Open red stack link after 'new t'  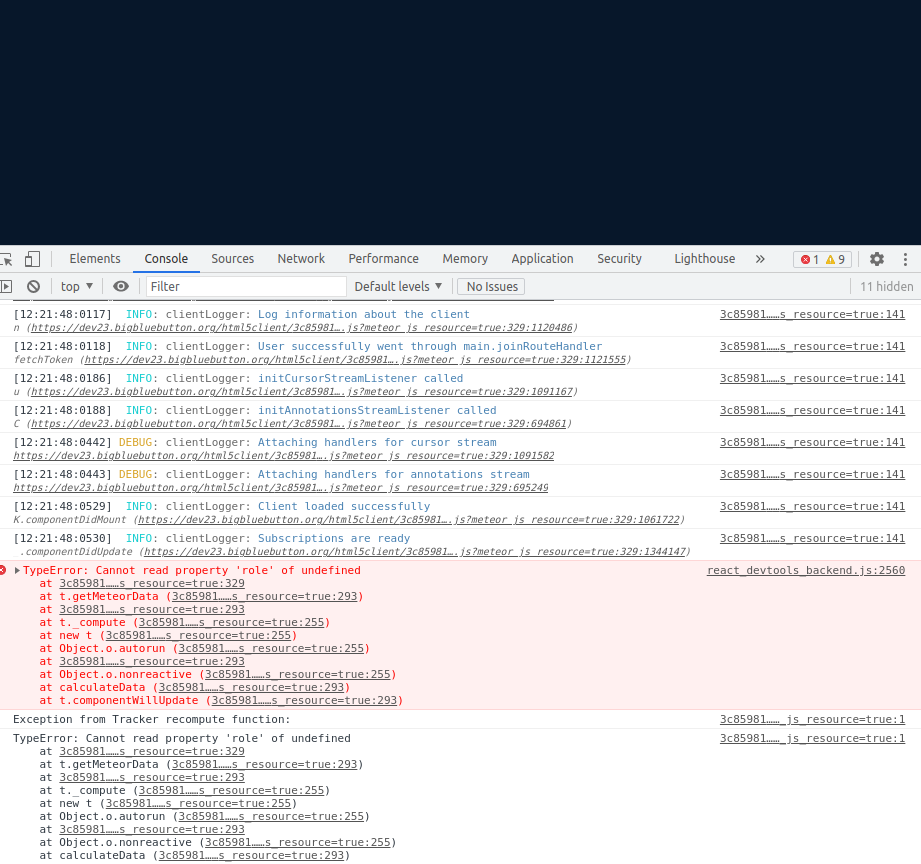pos(199,636)
